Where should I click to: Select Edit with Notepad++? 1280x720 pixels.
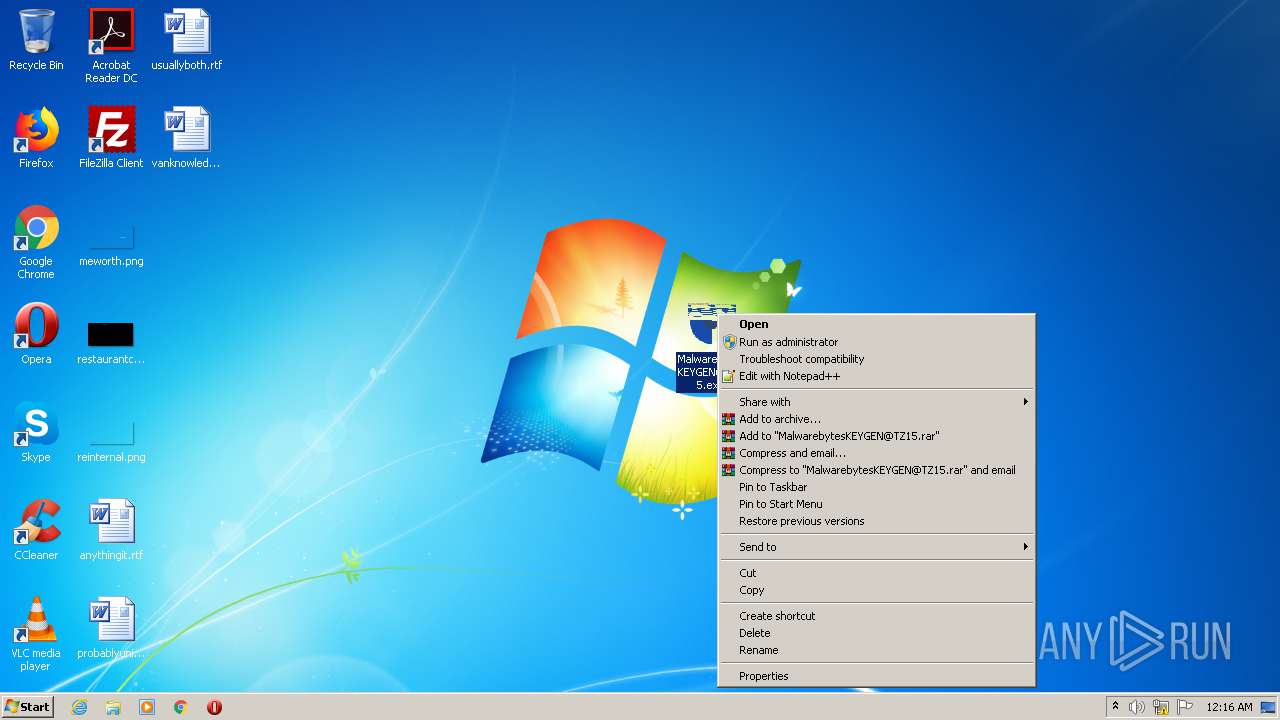(877, 376)
